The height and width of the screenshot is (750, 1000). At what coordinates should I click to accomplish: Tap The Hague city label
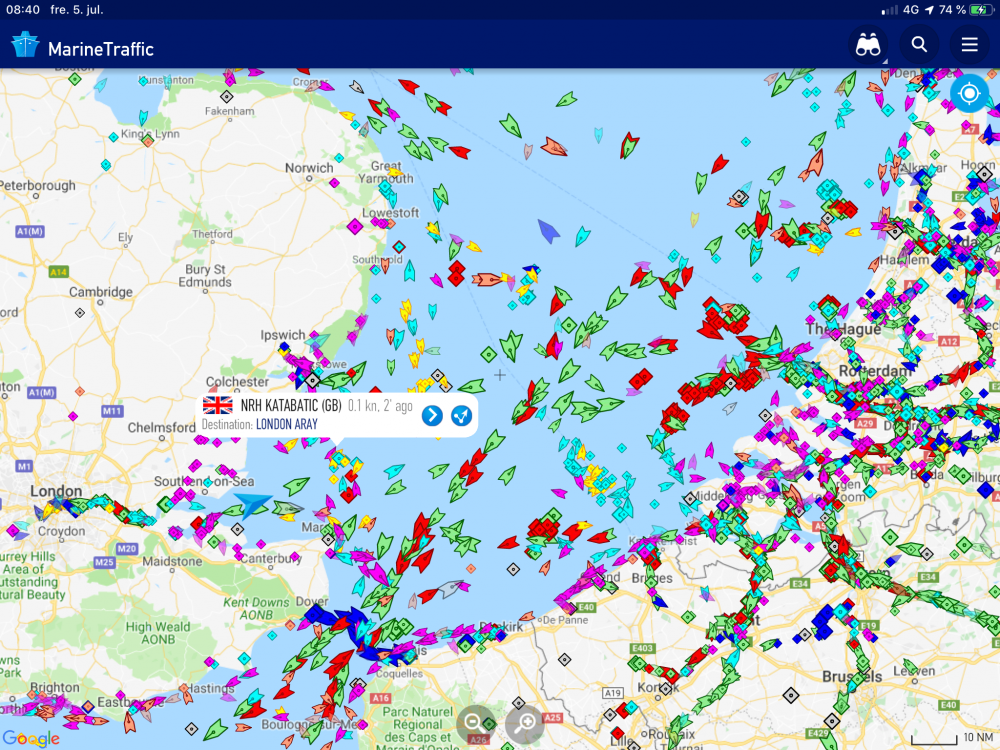pyautogui.click(x=843, y=329)
